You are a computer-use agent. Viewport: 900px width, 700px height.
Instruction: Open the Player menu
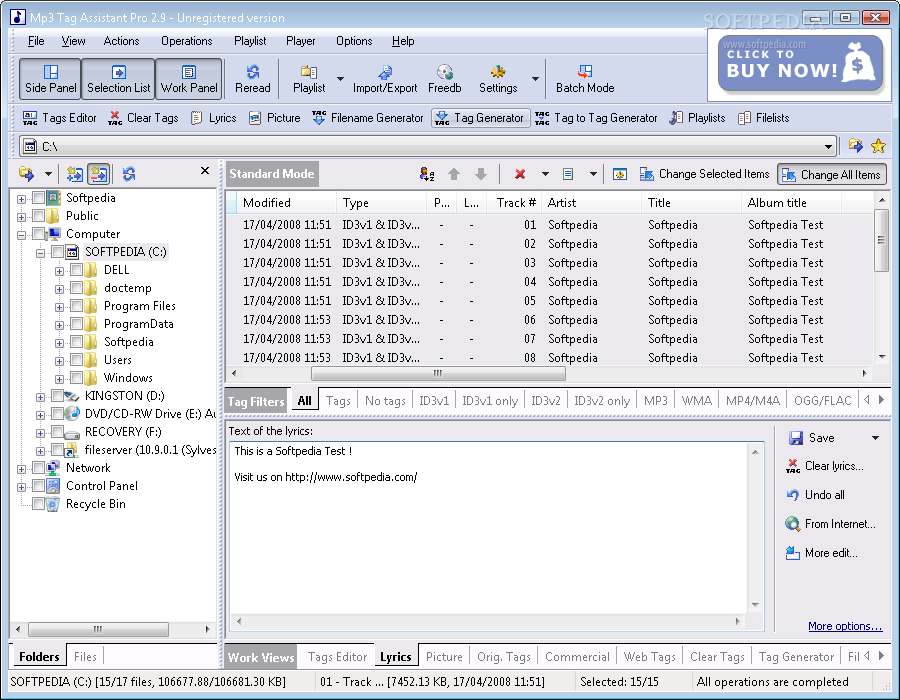pyautogui.click(x=300, y=41)
